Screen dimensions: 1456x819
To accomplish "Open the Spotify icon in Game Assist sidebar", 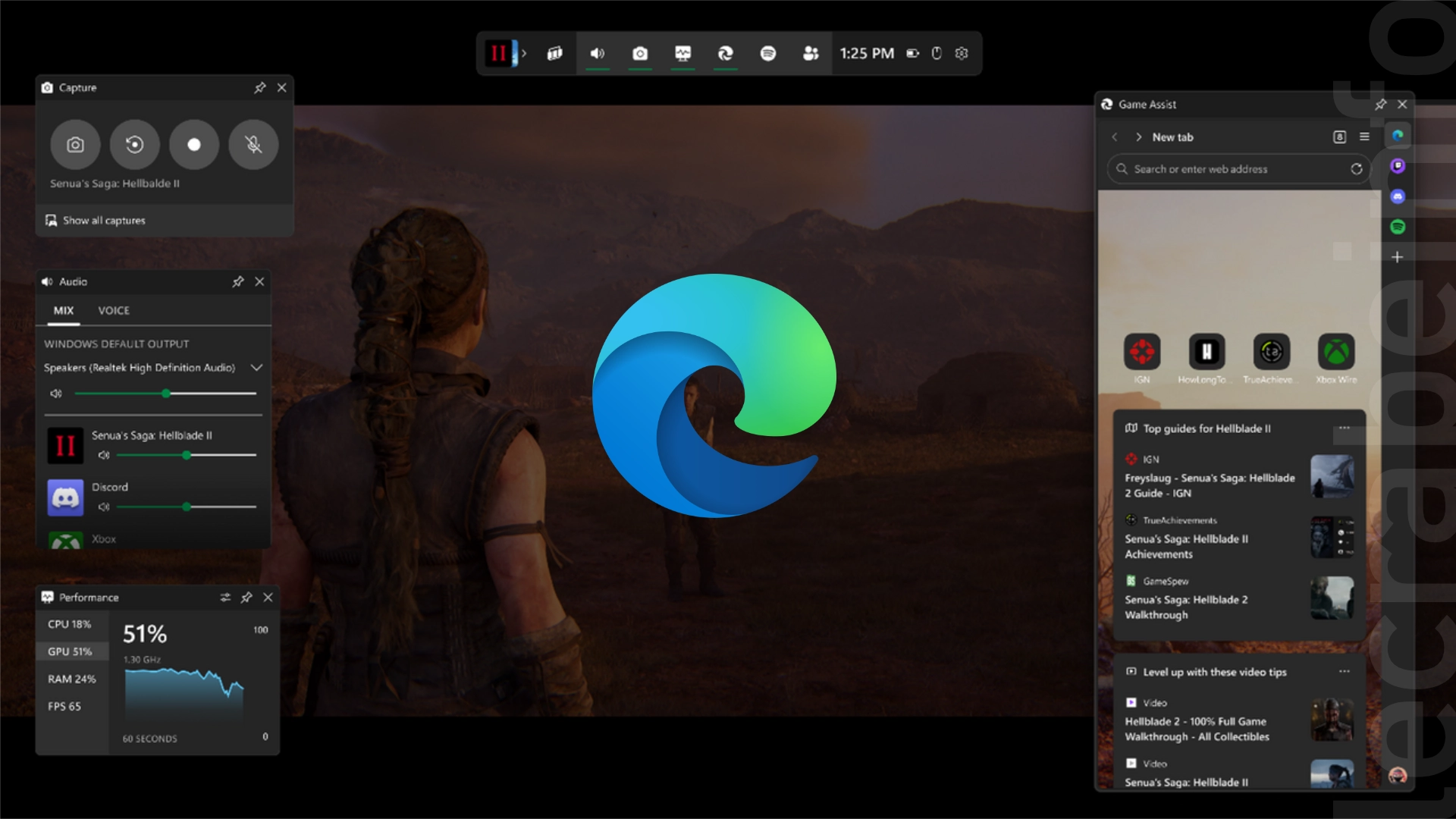I will pyautogui.click(x=1398, y=227).
